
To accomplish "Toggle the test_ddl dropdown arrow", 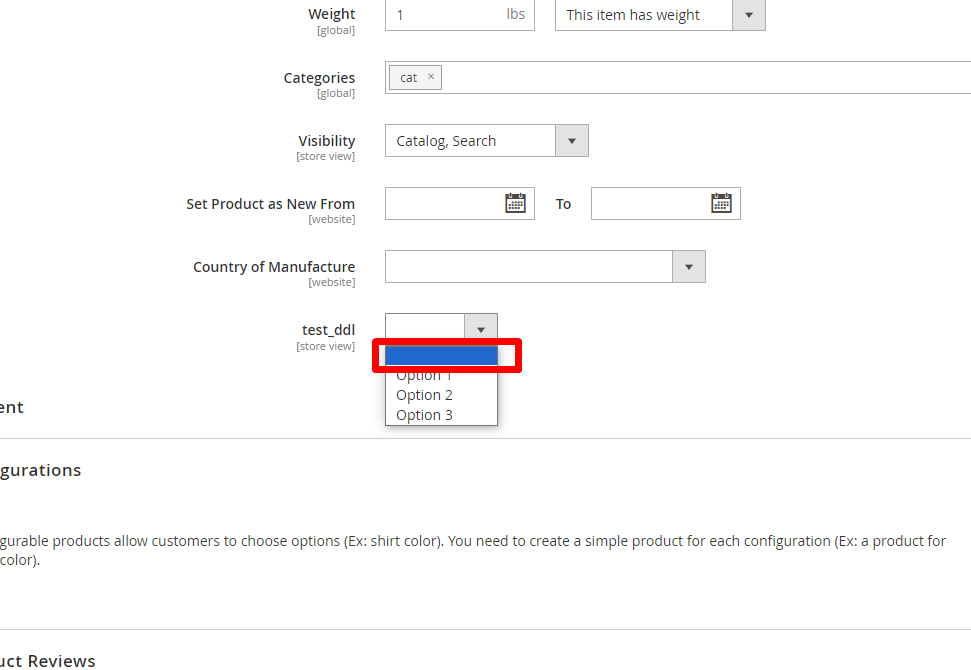I will point(481,329).
